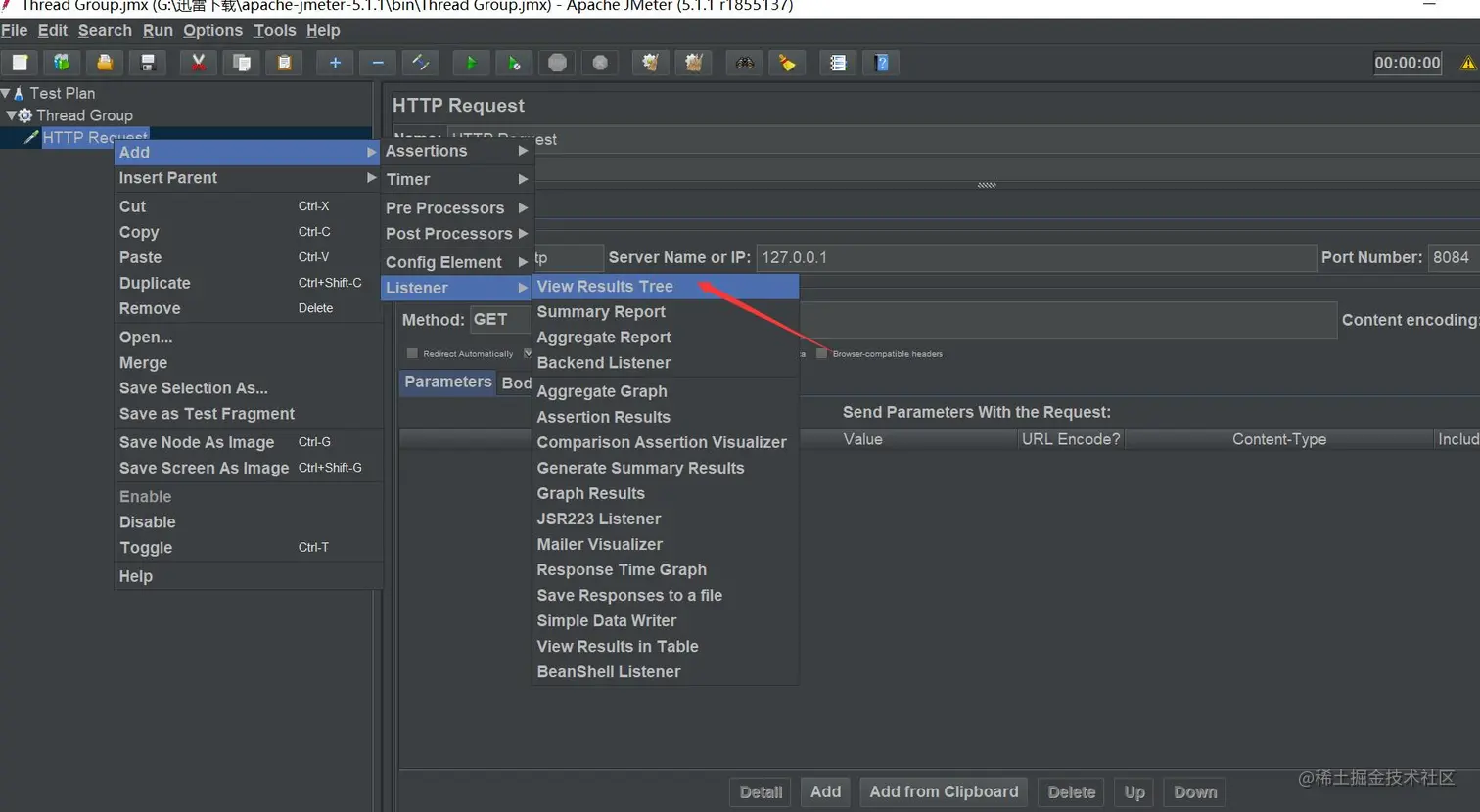
Task: Click the Save floppy disk toolbar icon
Action: [148, 63]
